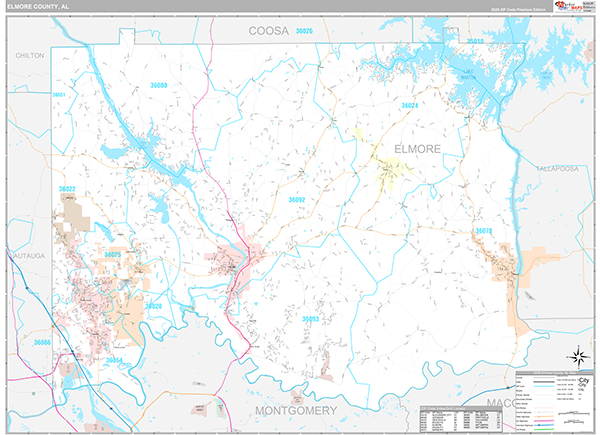Click ZIP code label 36051

pos(59,95)
